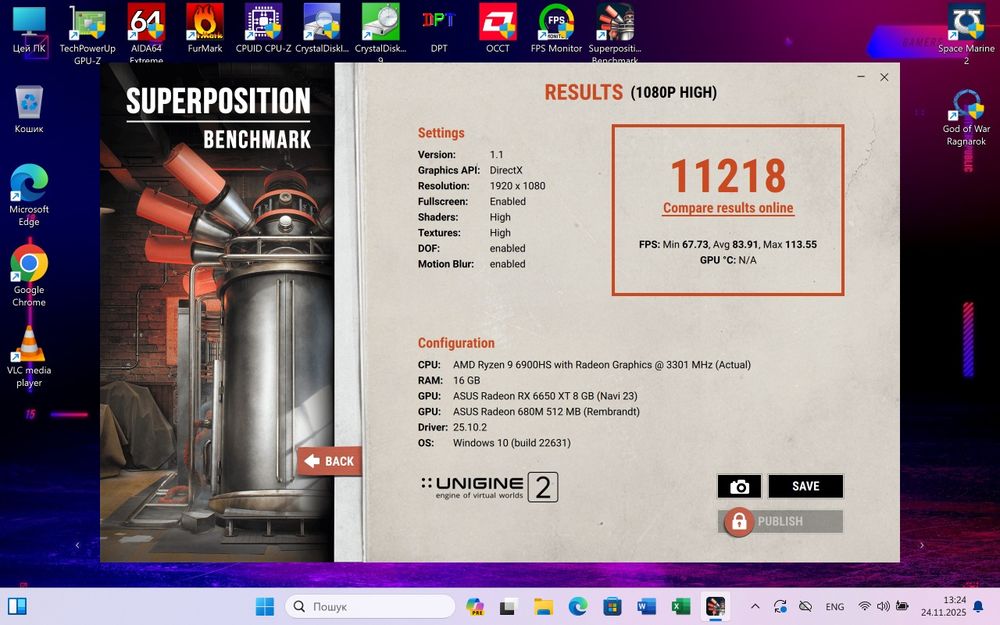
Task: Select God of War Ragnarok shortcut
Action: [x=966, y=118]
